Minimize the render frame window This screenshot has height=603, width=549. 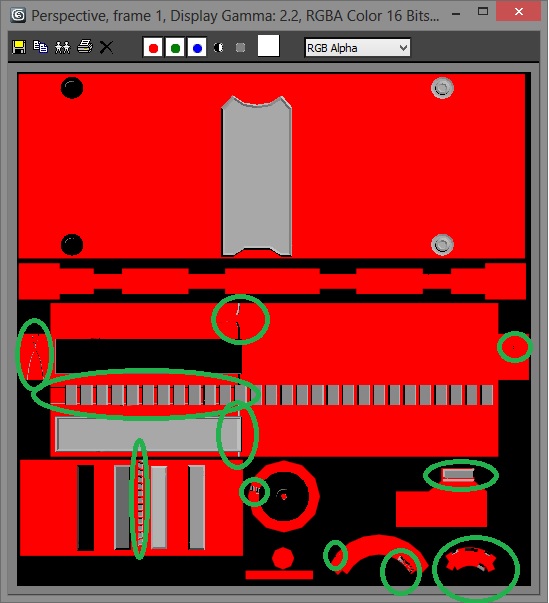click(456, 14)
